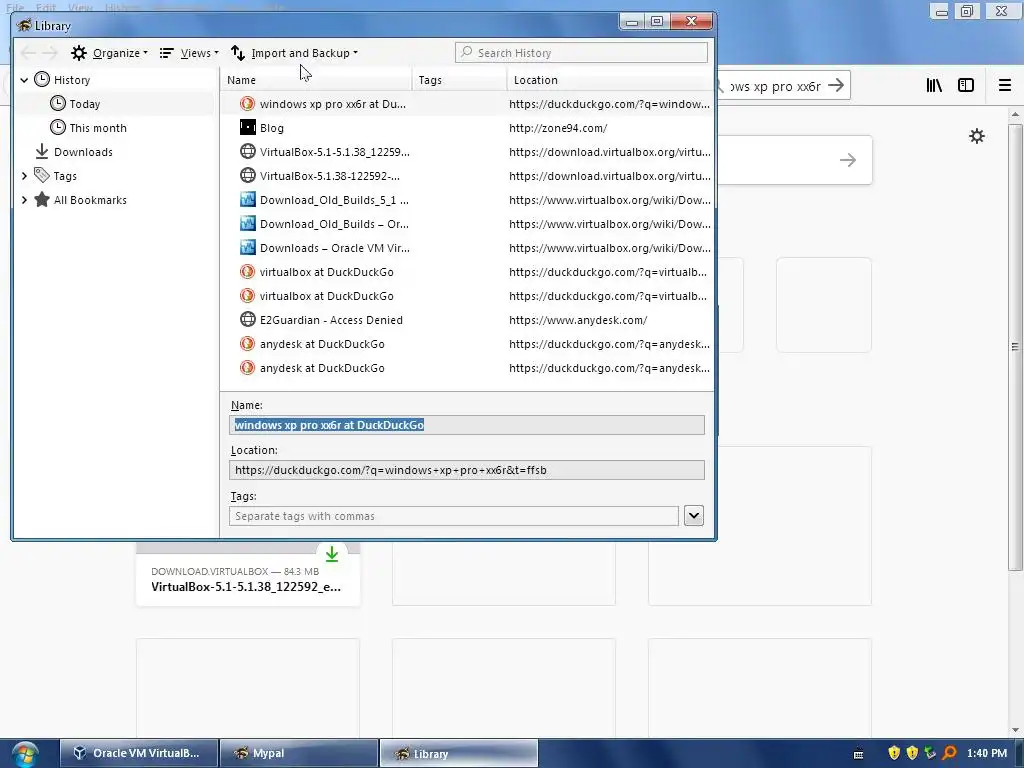Screen dimensions: 1024x768
Task: Click the Library taskbar item
Action: [x=459, y=753]
